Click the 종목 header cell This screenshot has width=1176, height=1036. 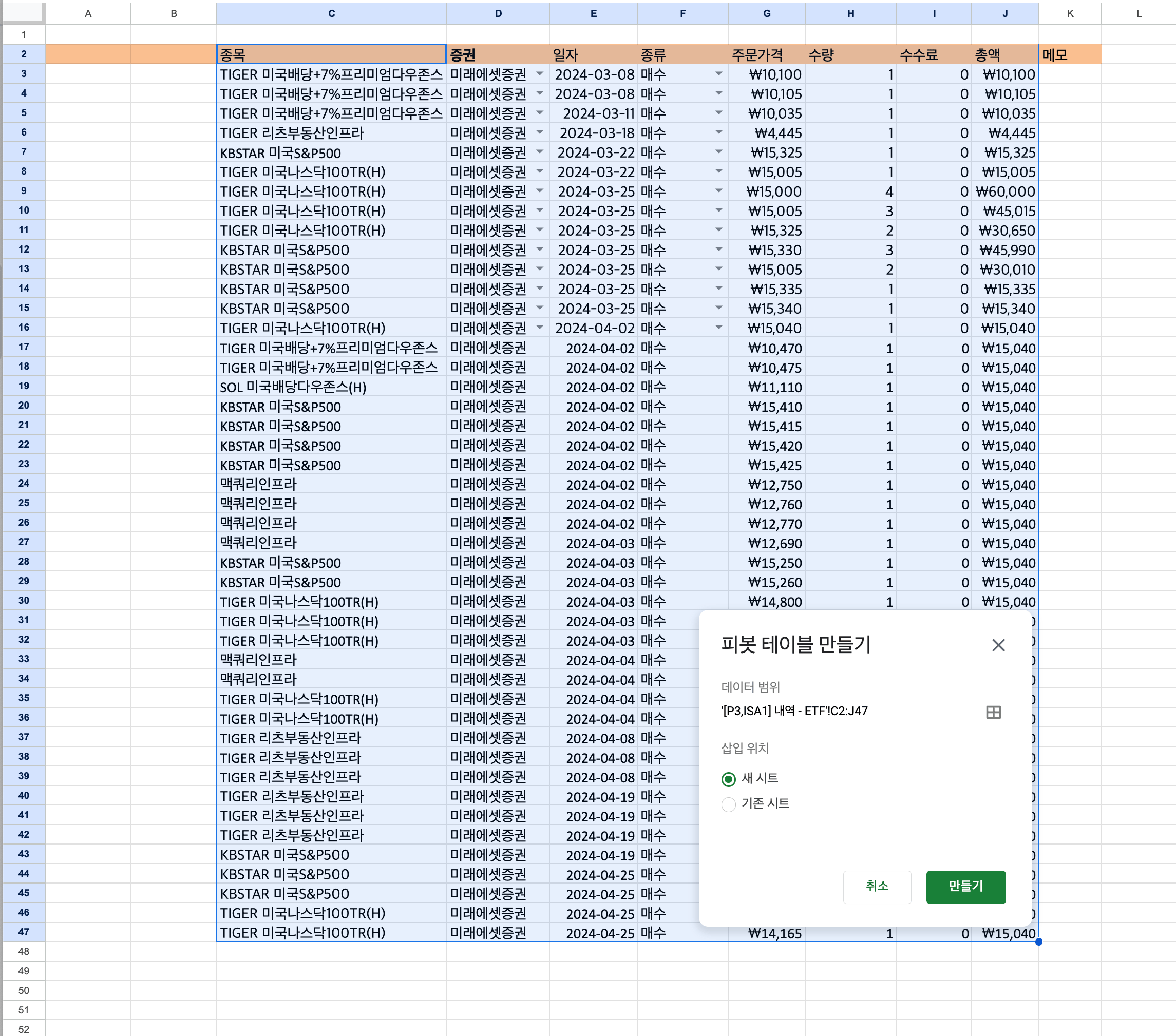(331, 54)
